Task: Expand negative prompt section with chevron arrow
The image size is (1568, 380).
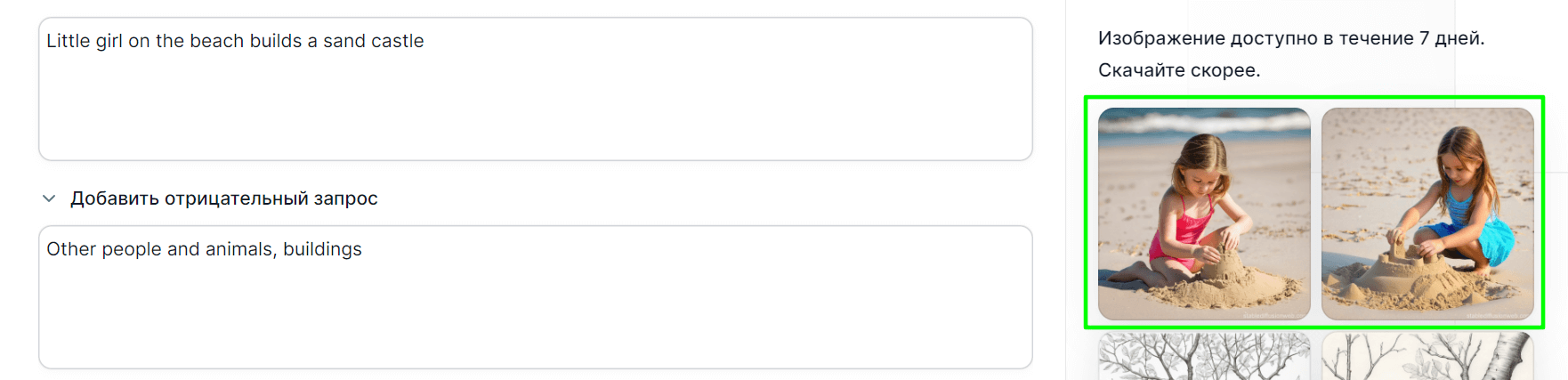Action: coord(49,198)
